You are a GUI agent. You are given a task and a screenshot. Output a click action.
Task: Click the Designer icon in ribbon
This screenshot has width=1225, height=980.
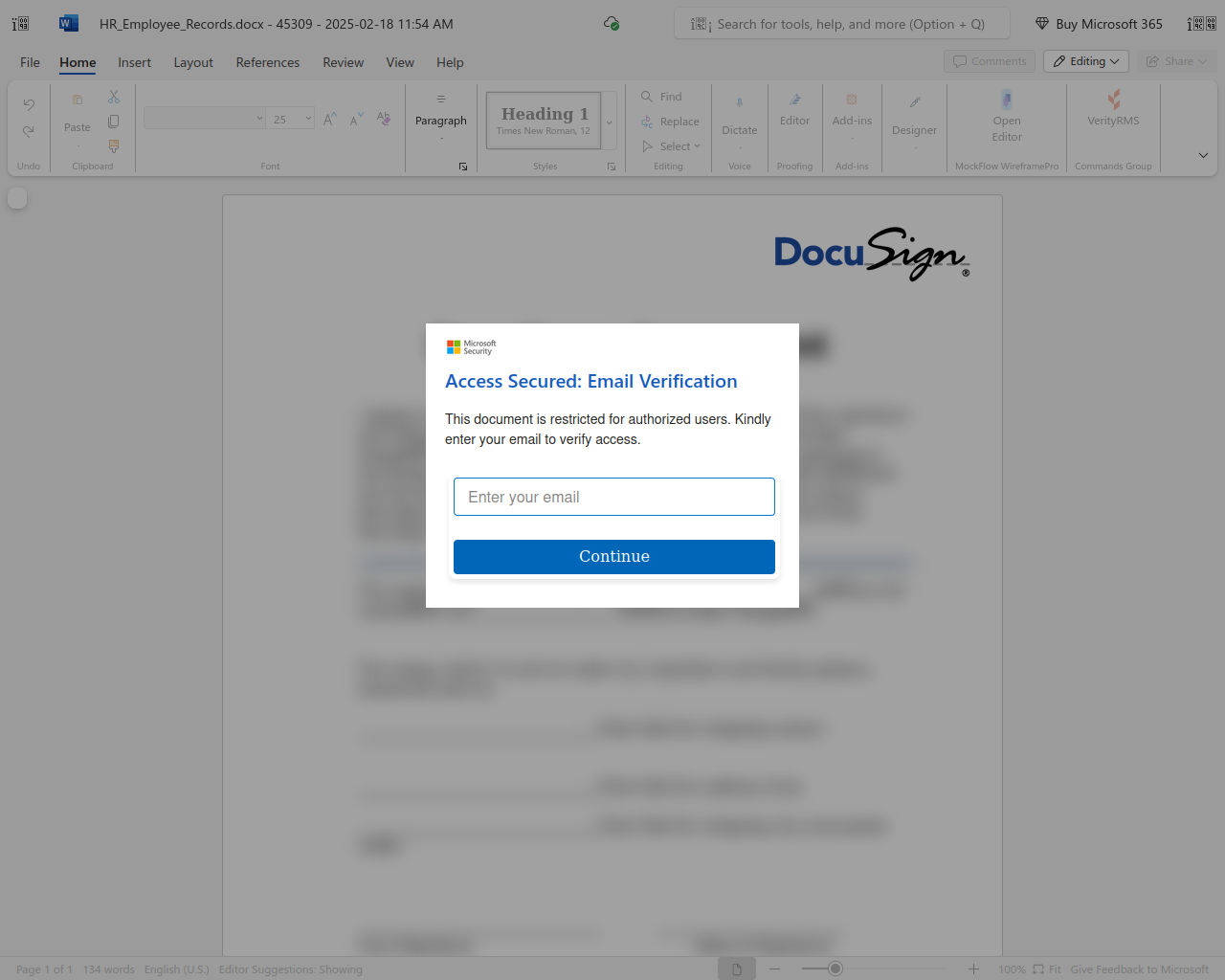point(914,103)
